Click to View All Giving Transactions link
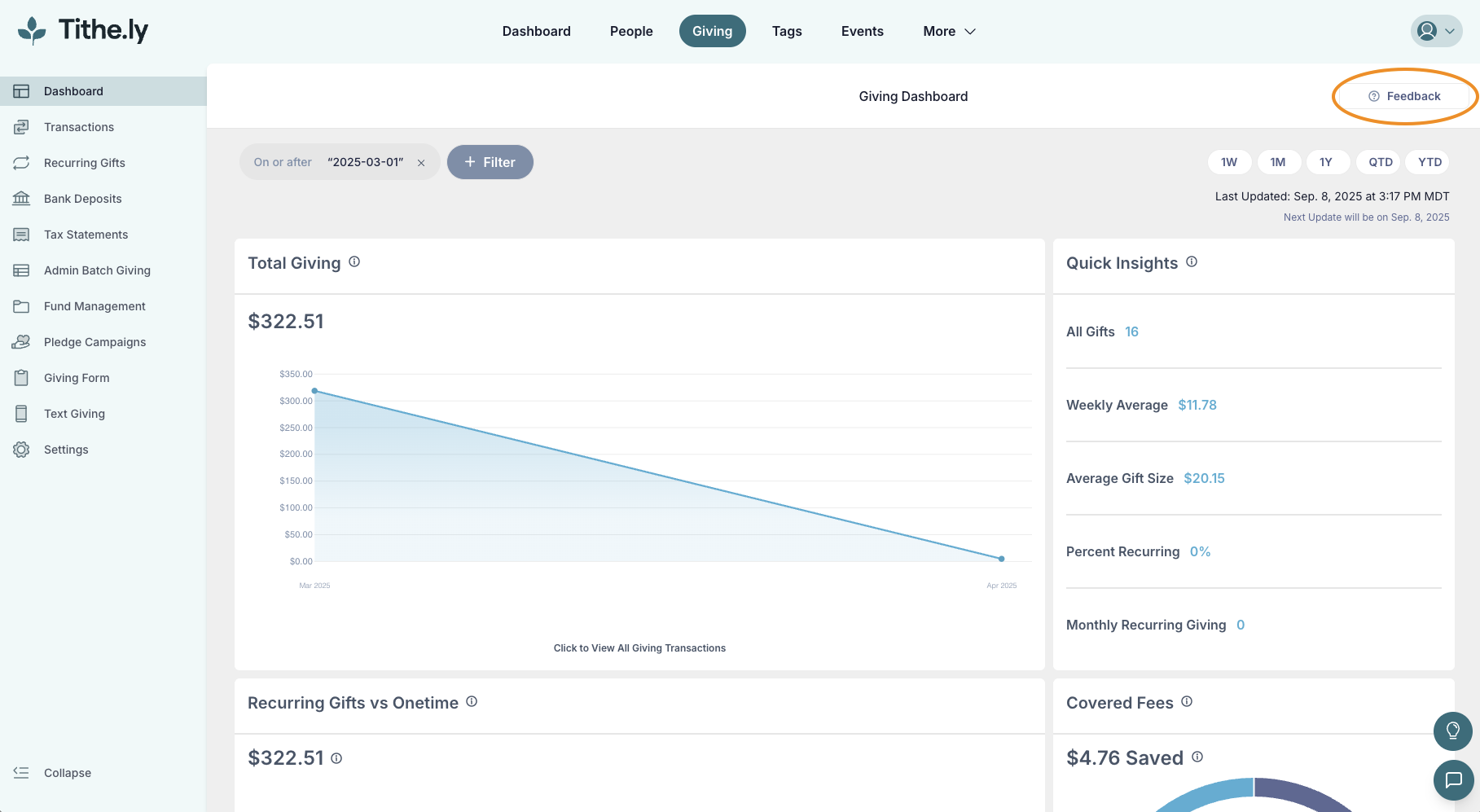This screenshot has width=1480, height=812. (639, 648)
